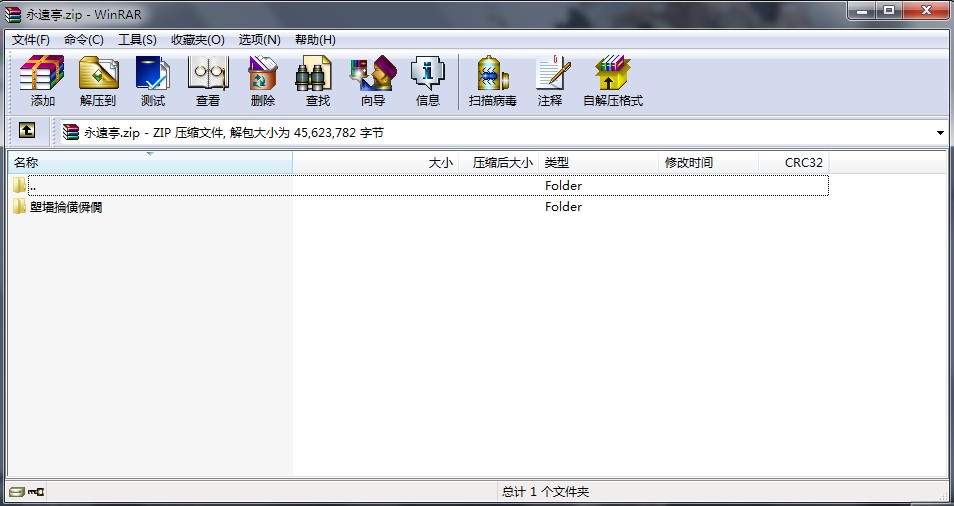Open the 工具(S) menu
The image size is (954, 506).
click(x=137, y=40)
